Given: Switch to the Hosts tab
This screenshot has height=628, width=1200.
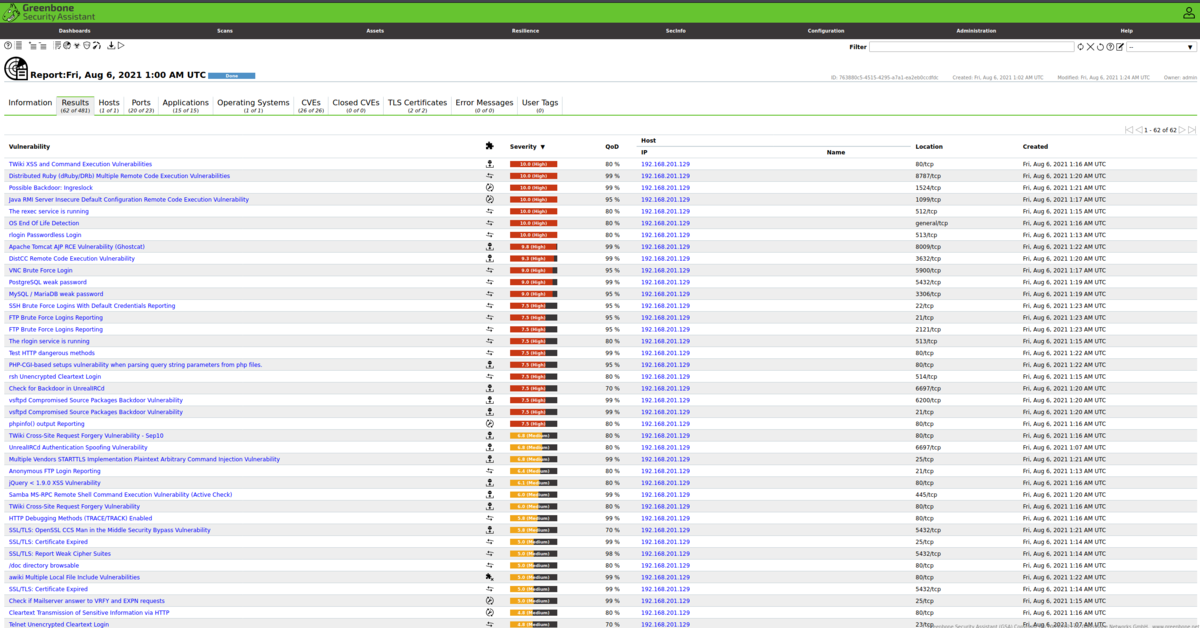Looking at the screenshot, I should pos(109,105).
